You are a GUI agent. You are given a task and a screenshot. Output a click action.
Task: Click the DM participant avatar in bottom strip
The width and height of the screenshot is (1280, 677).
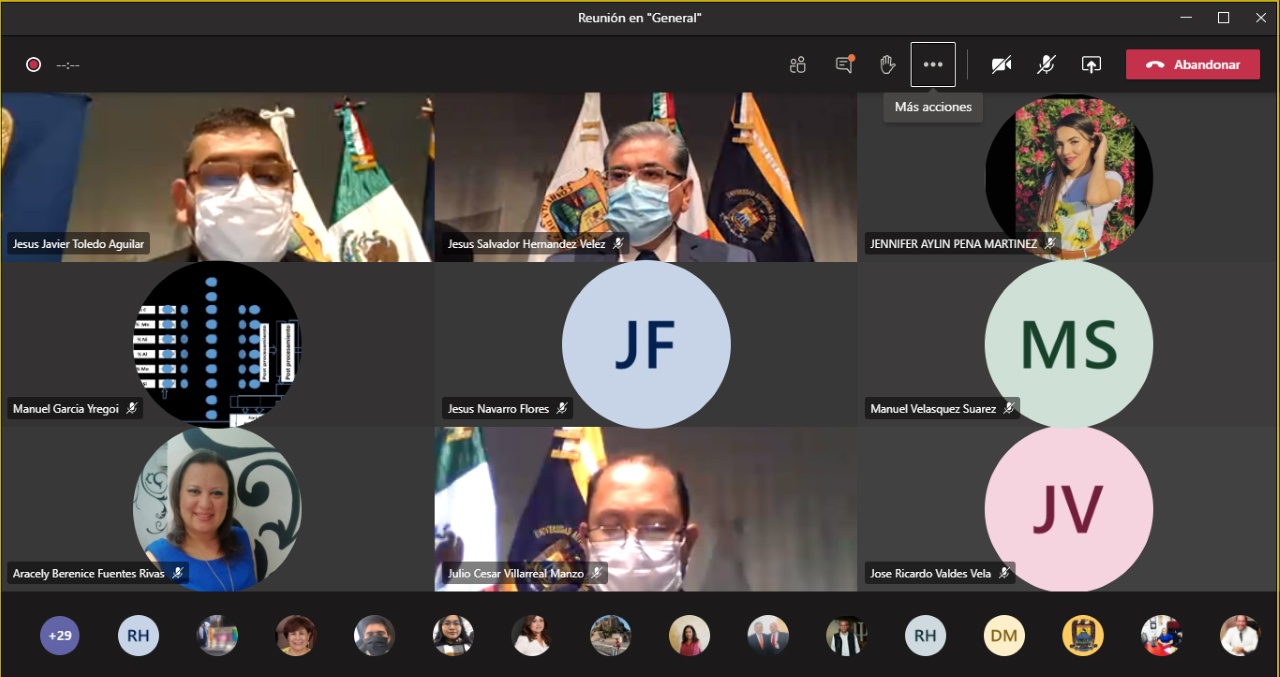point(1004,635)
